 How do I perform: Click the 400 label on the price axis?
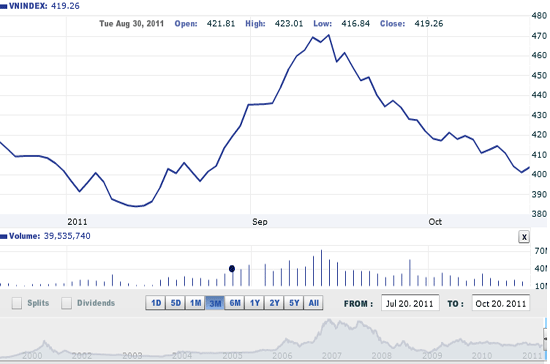(x=539, y=174)
